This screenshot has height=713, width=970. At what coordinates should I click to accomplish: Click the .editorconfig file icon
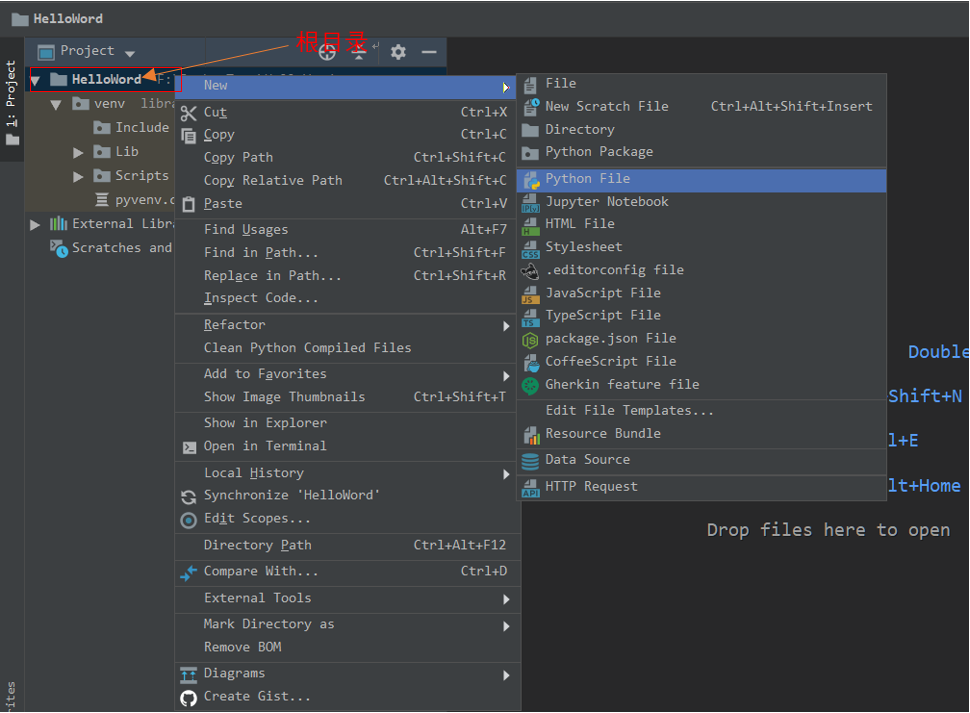(x=531, y=271)
